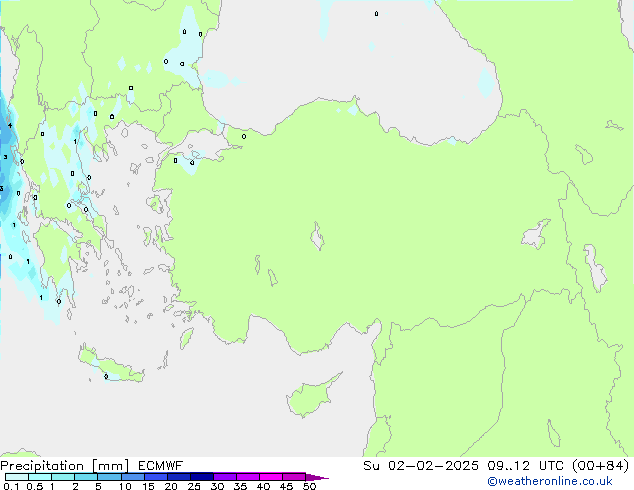This screenshot has height=490, width=634.
Task: Click the lake in central Turkey
Action: pyautogui.click(x=318, y=239)
